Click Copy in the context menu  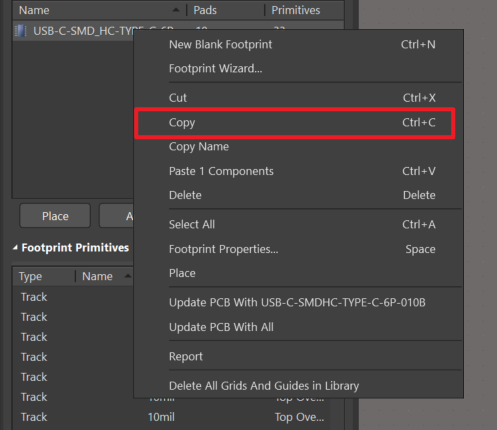[x=298, y=122]
